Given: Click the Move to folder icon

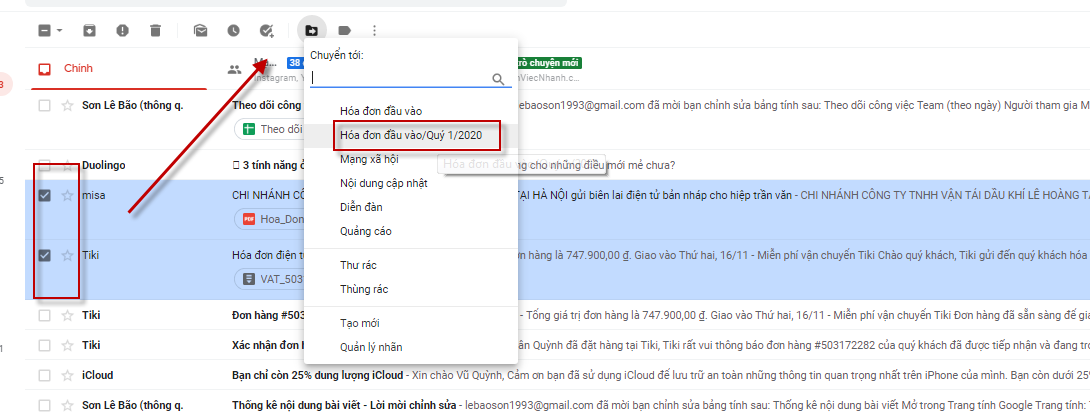Looking at the screenshot, I should [x=311, y=31].
